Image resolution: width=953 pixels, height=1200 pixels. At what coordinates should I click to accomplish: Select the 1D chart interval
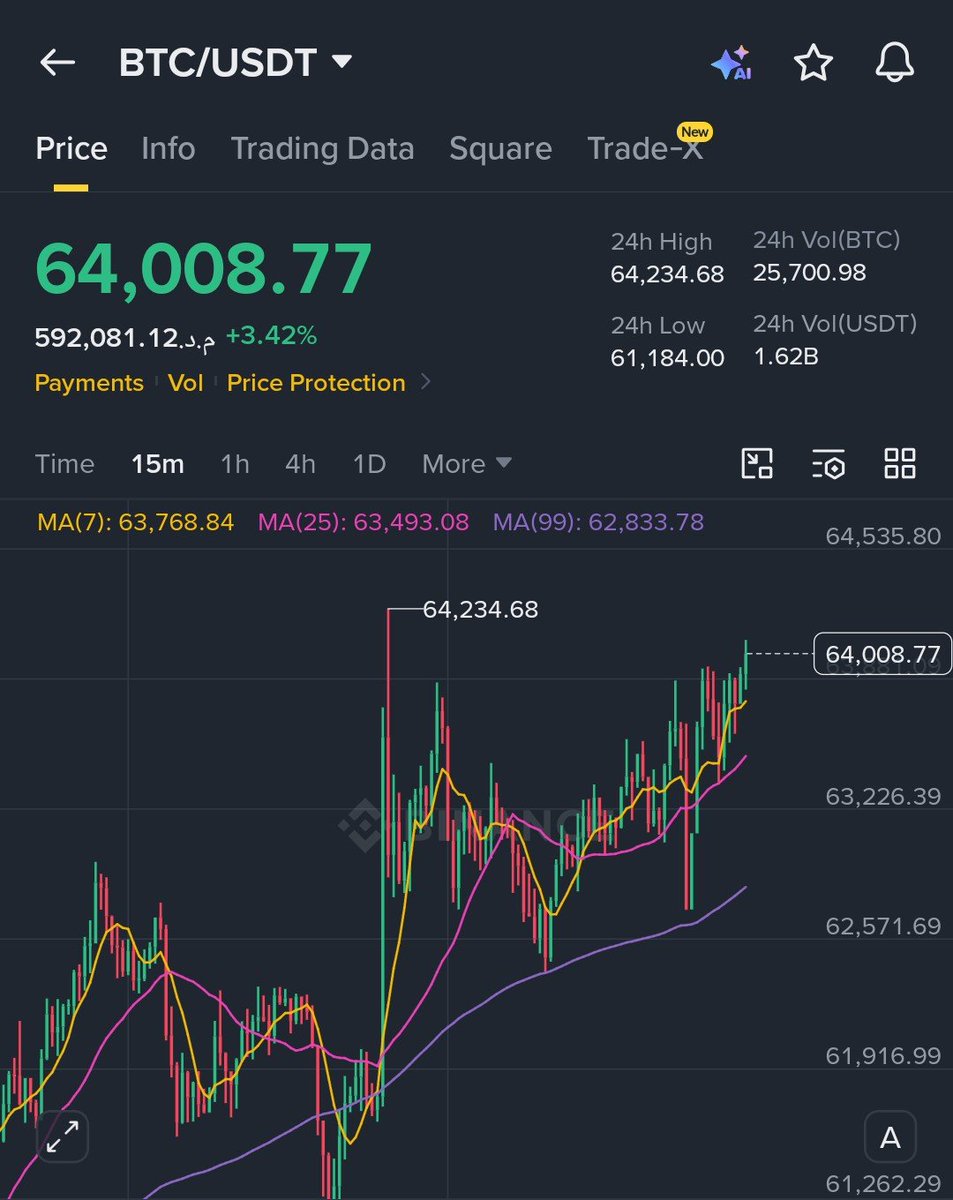[369, 464]
